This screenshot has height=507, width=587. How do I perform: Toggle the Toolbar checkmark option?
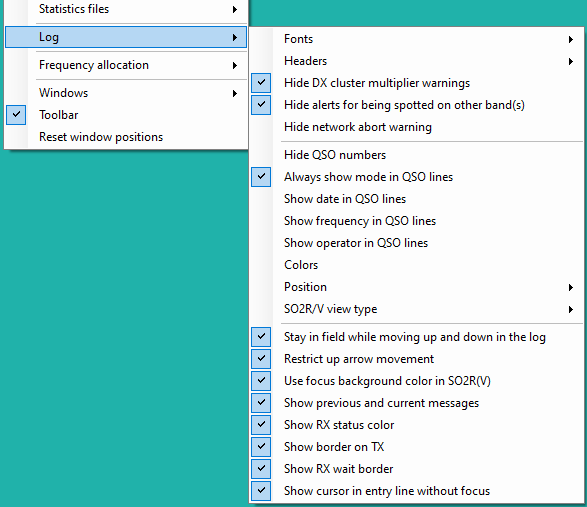[x=126, y=115]
